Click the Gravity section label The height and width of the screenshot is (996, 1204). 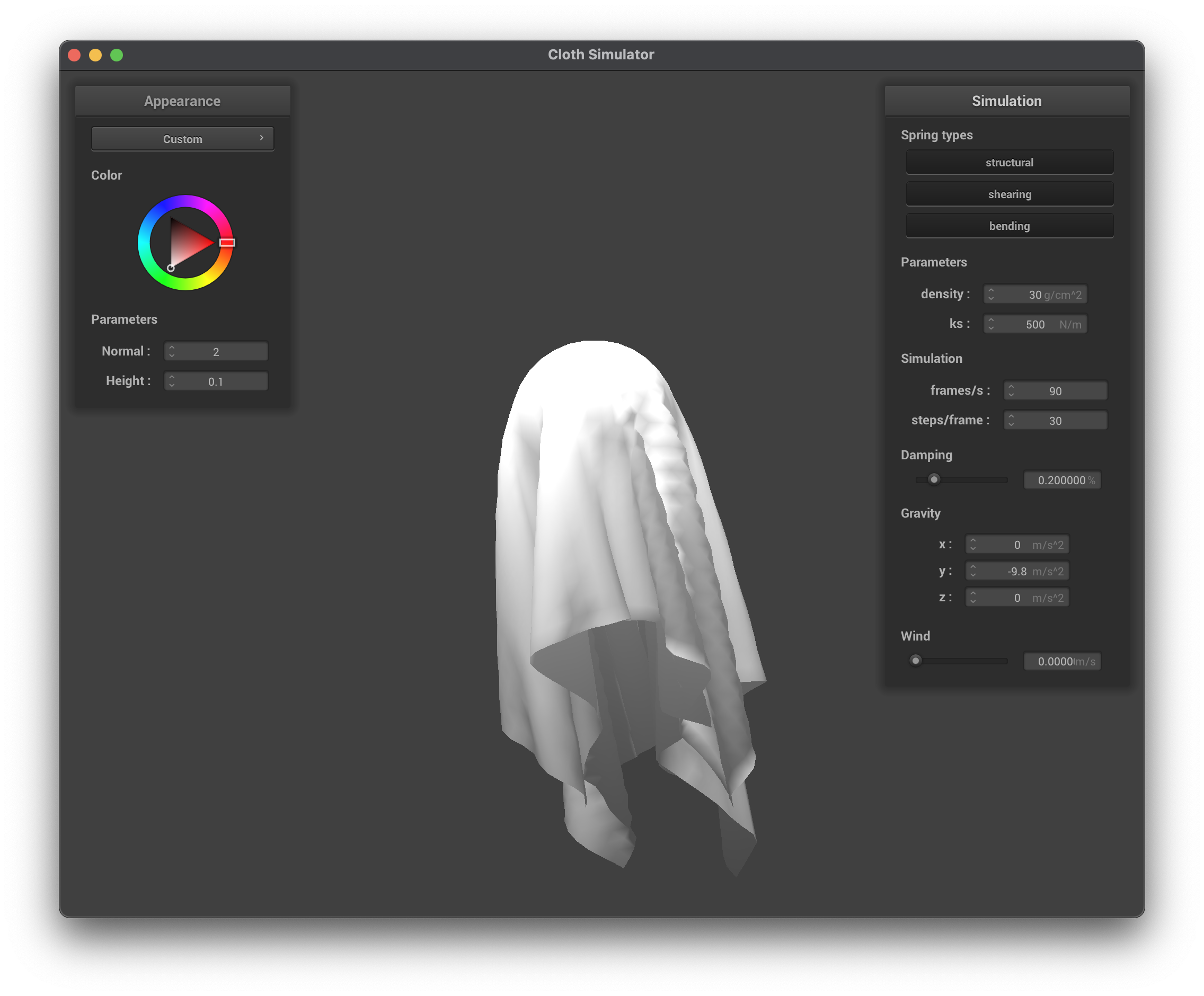click(x=920, y=513)
